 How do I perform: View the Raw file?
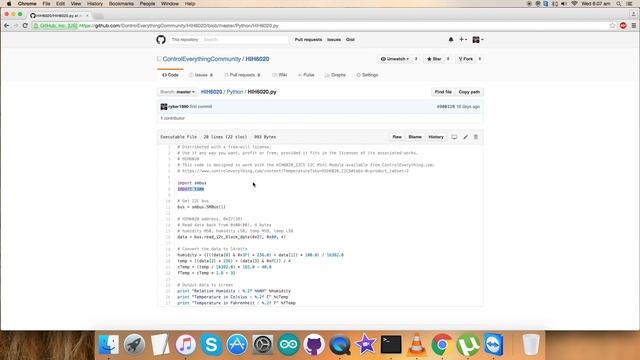click(x=397, y=137)
